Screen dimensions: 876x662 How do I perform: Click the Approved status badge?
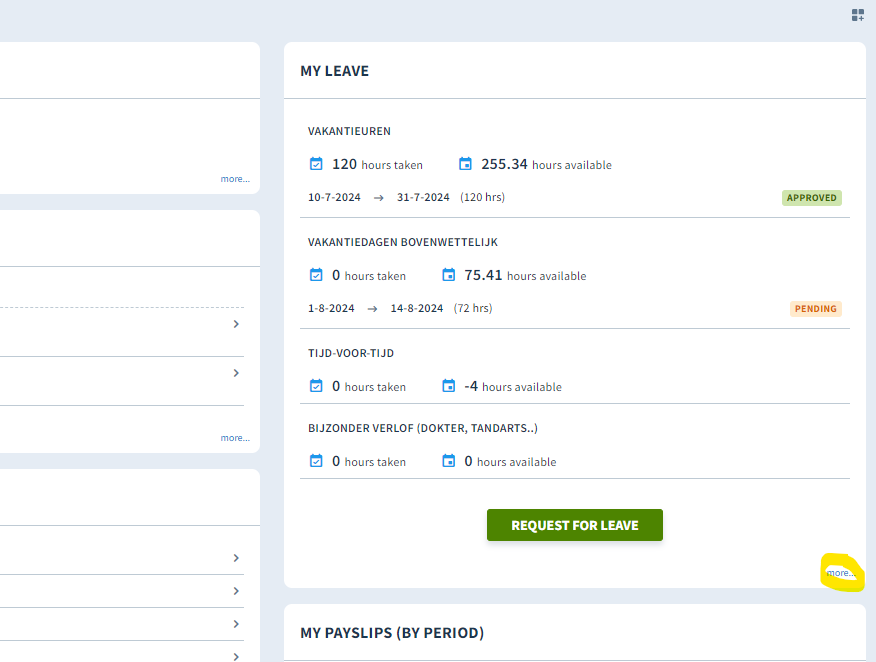812,198
